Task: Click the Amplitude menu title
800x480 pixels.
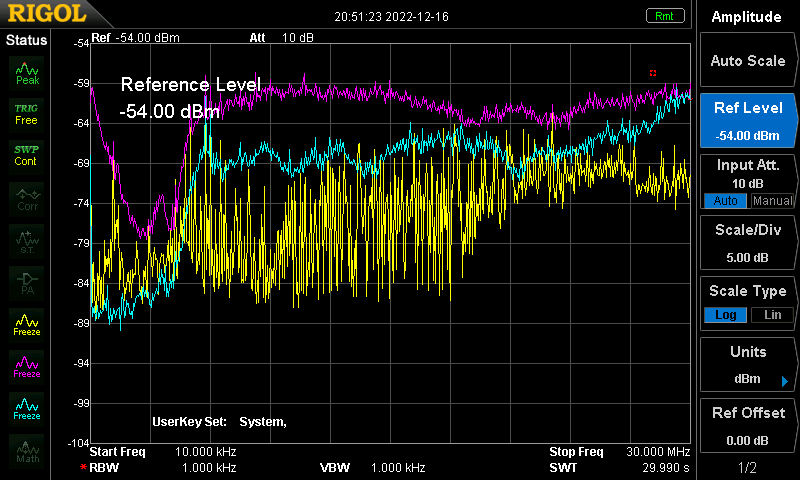Action: click(x=746, y=17)
